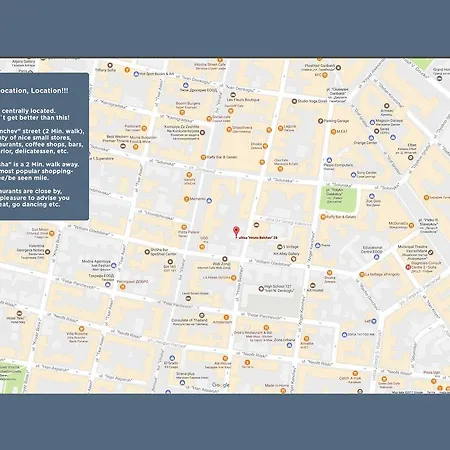Click the Magazin Daniele shop icon
Screen dimensions: 450x450
372,122
